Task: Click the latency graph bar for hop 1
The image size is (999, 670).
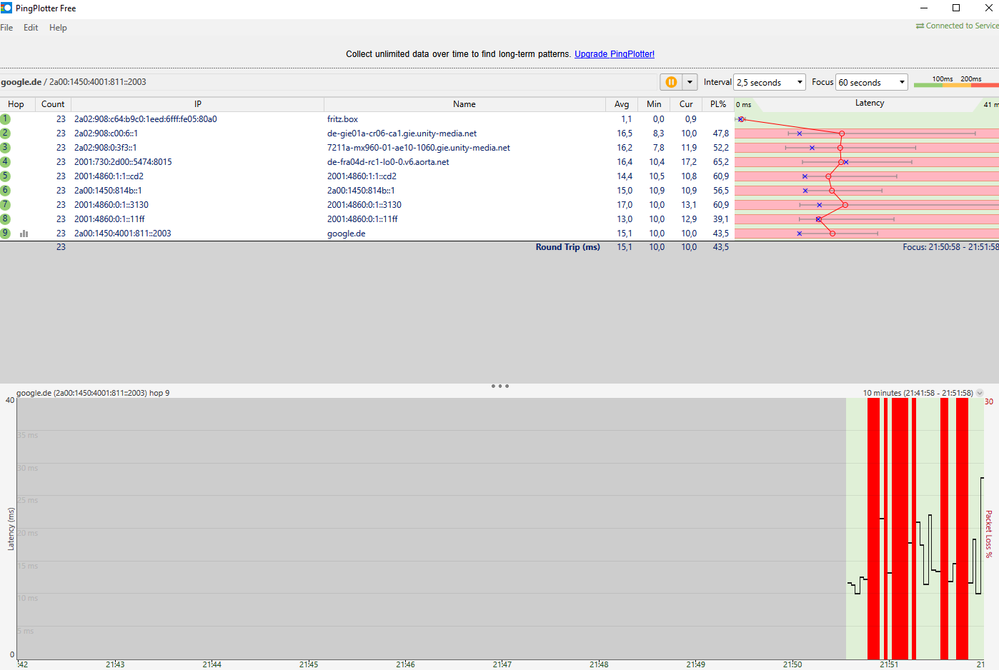Action: pos(866,119)
